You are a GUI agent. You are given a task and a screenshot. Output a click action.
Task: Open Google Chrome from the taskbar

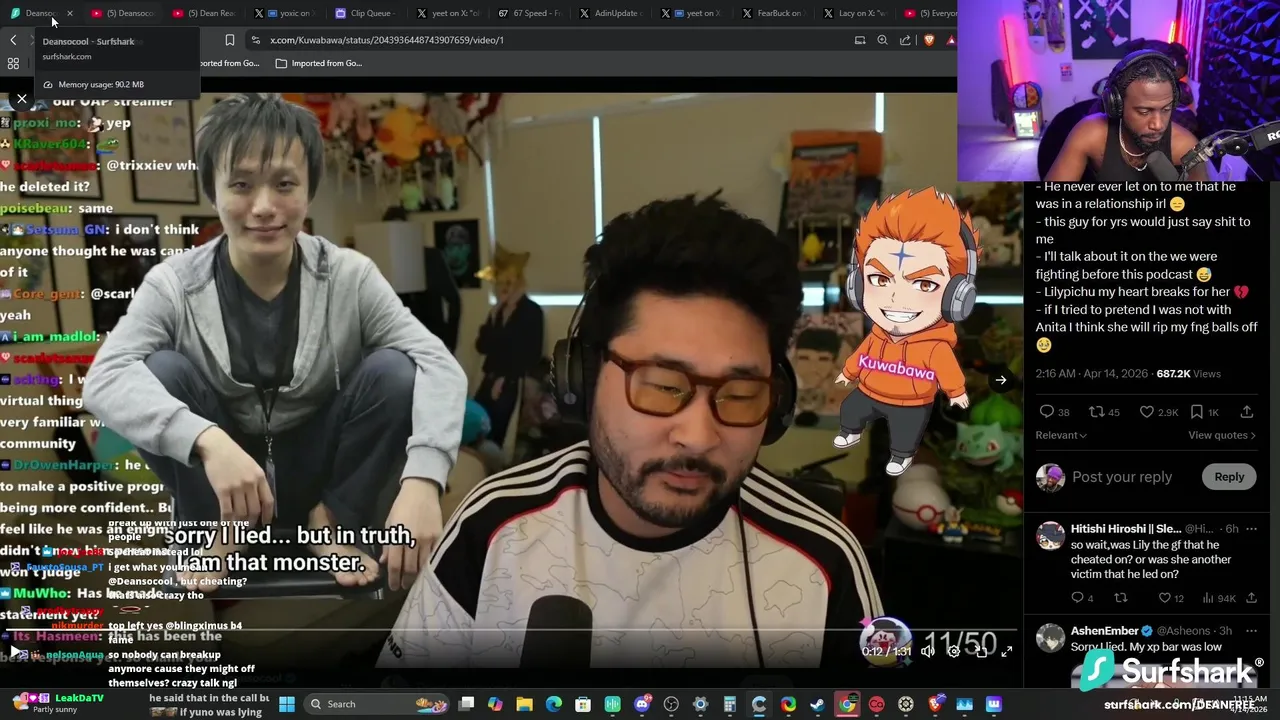847,704
